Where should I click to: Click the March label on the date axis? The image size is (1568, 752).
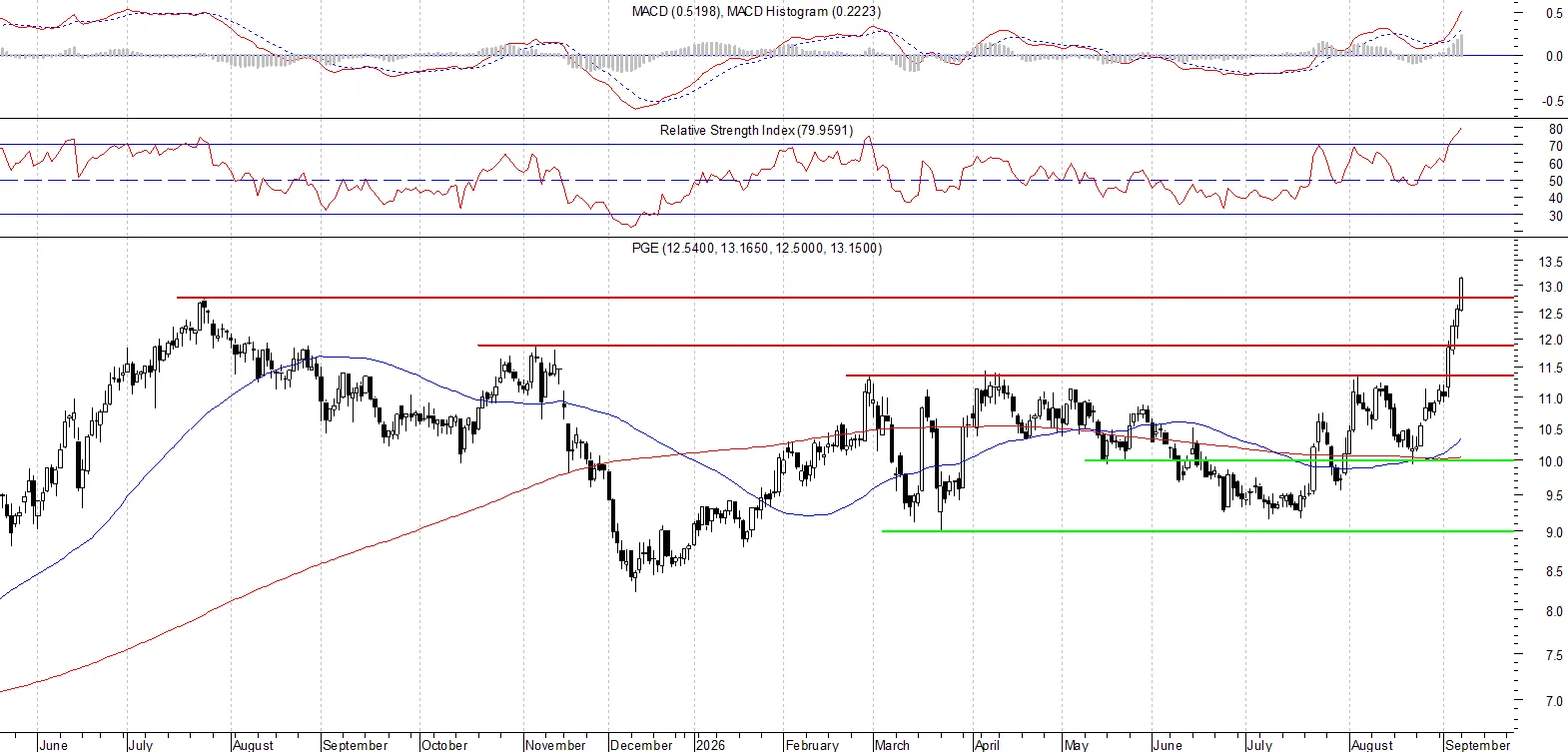892,745
